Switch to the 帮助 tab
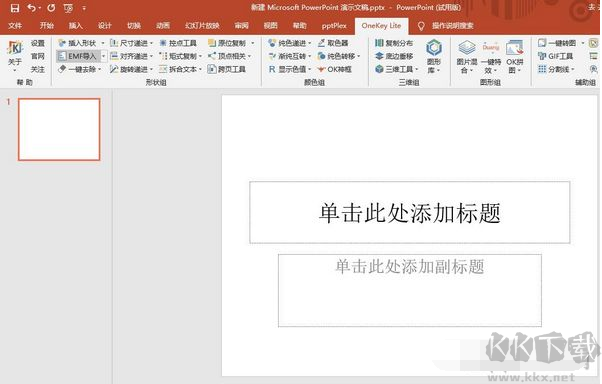The image size is (602, 384). (x=299, y=26)
